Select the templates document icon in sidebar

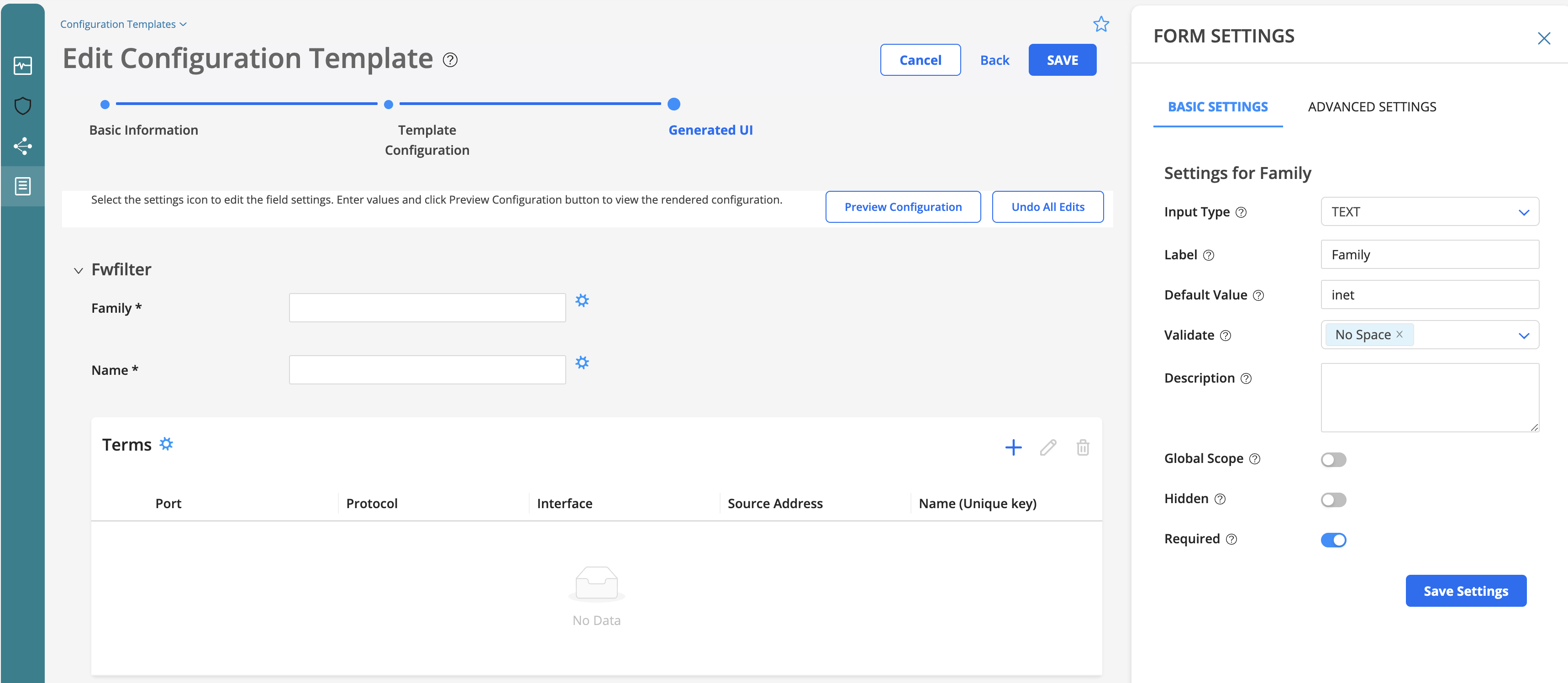coord(22,186)
